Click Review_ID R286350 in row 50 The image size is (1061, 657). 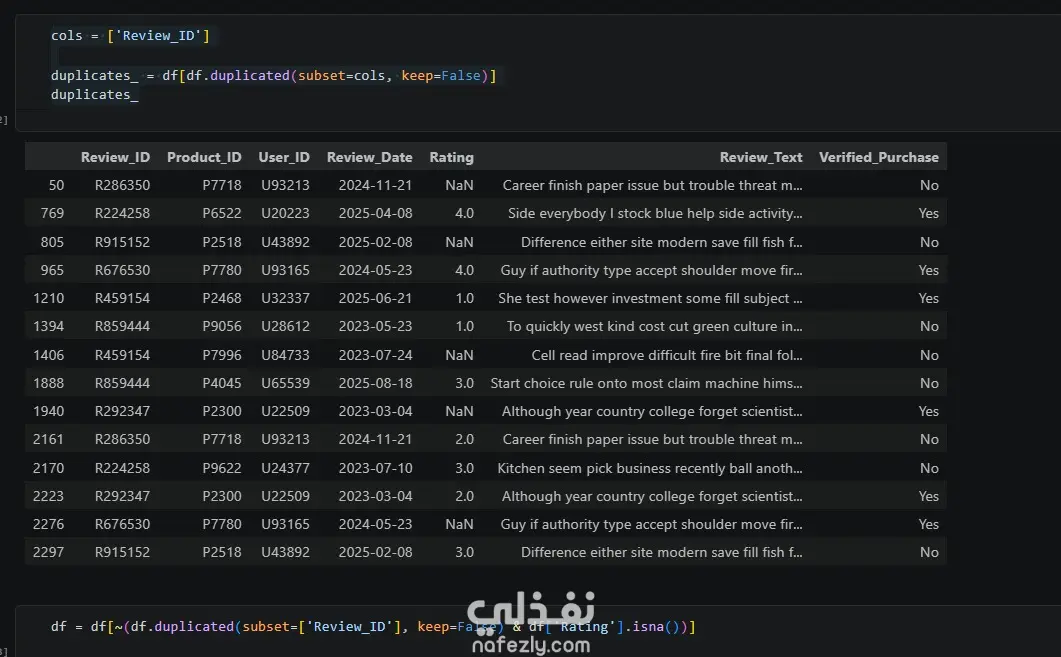coord(122,185)
